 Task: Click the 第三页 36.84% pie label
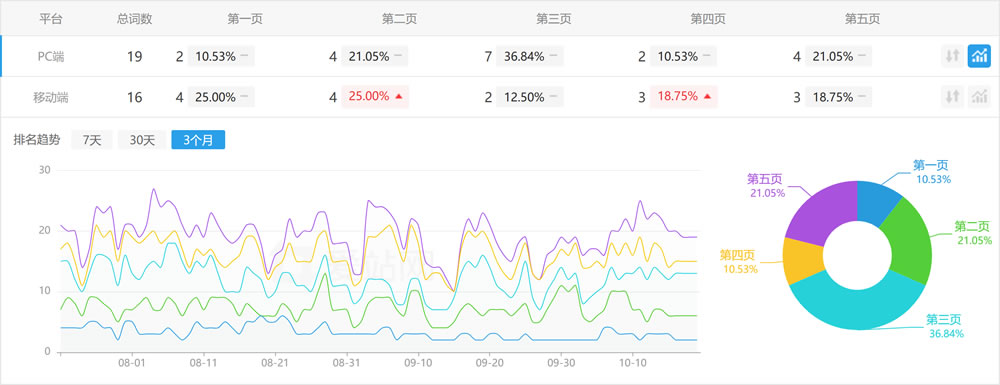(944, 326)
